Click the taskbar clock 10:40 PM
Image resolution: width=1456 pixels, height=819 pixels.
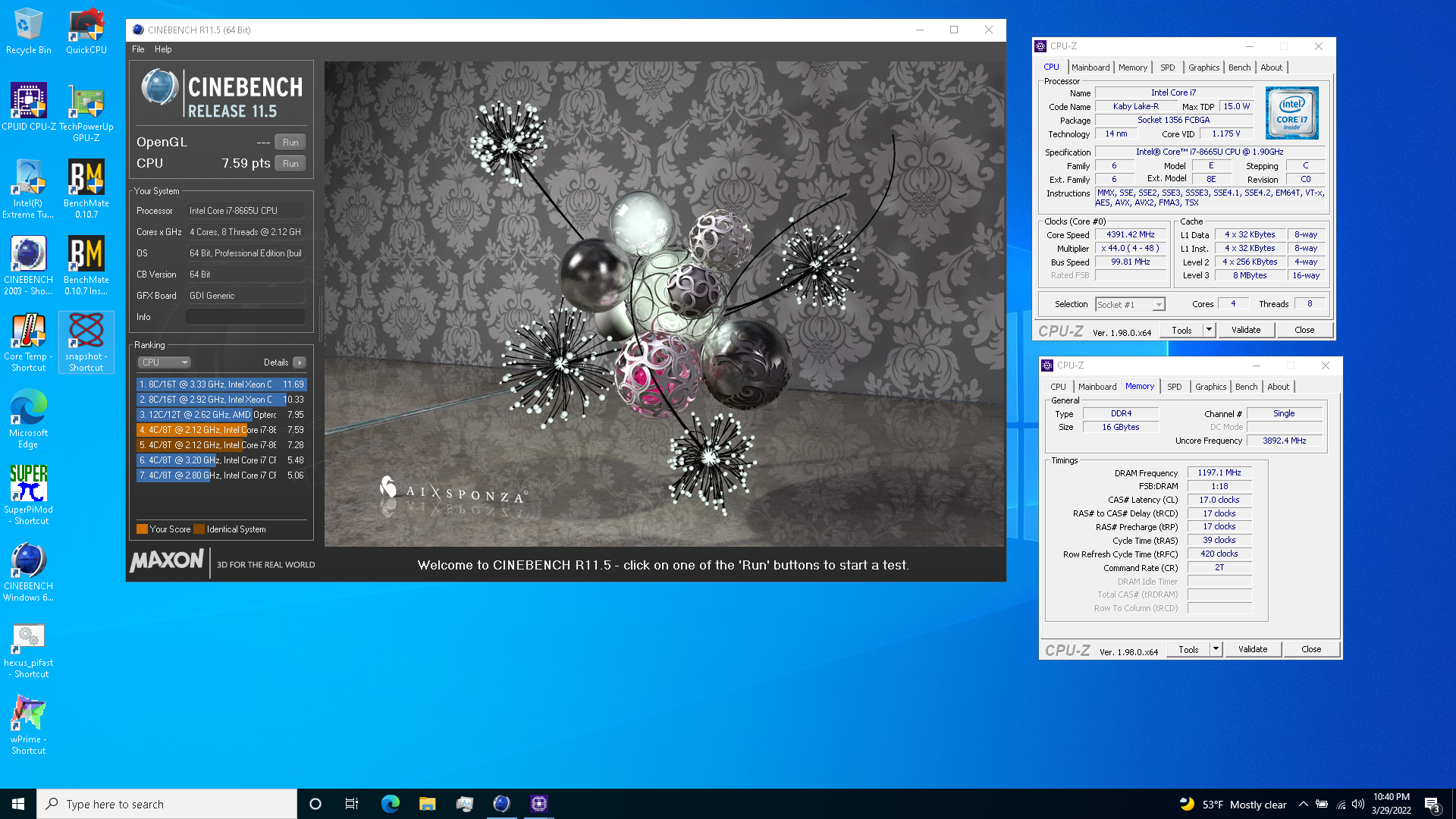tap(1391, 804)
